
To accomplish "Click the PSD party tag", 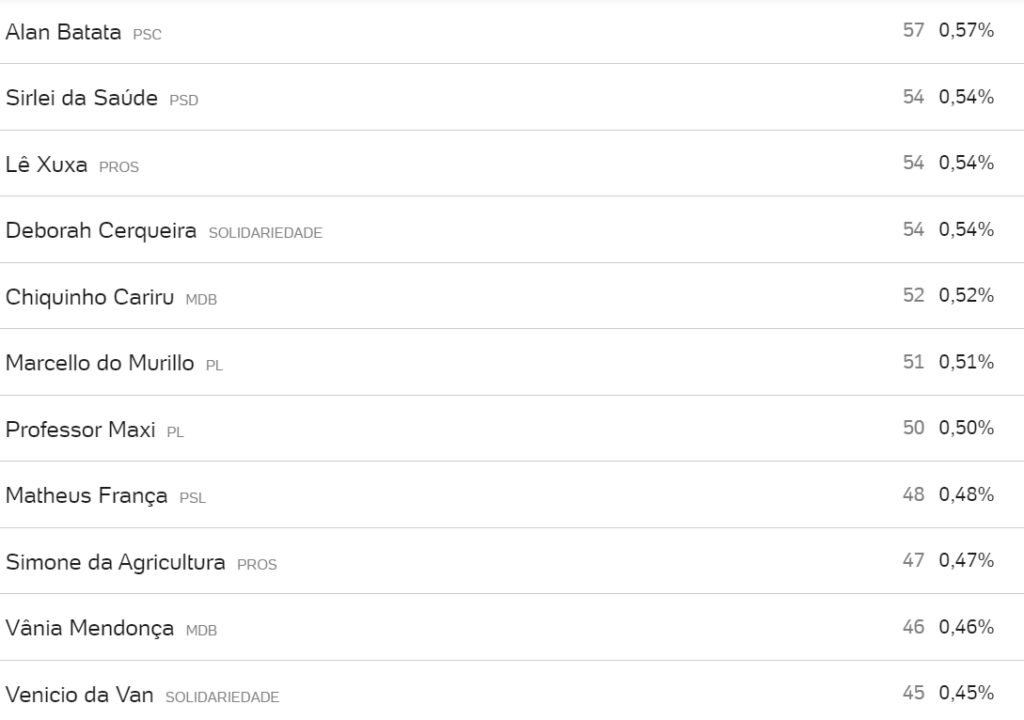I will coord(184,100).
